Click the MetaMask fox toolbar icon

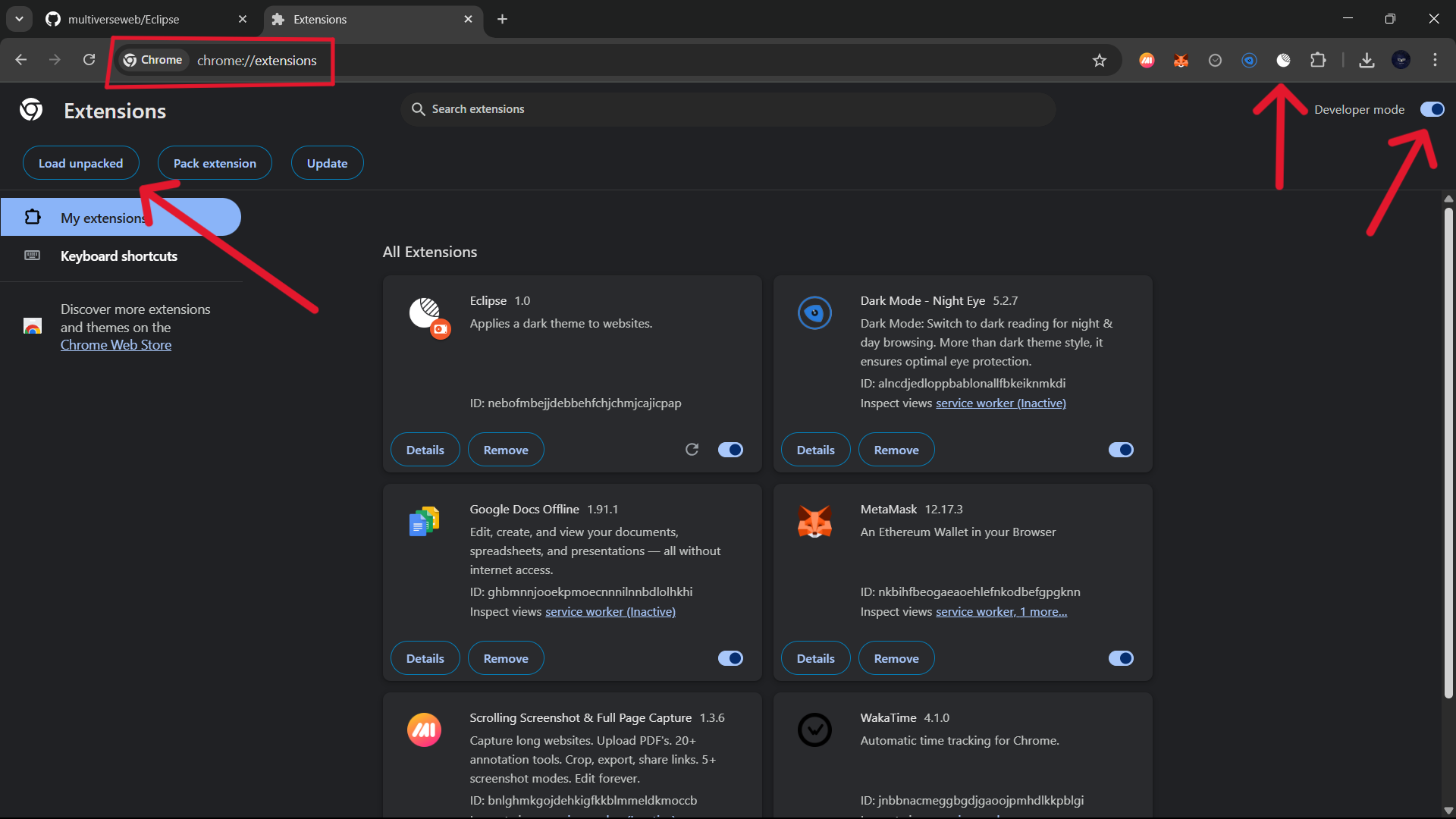(x=1181, y=61)
